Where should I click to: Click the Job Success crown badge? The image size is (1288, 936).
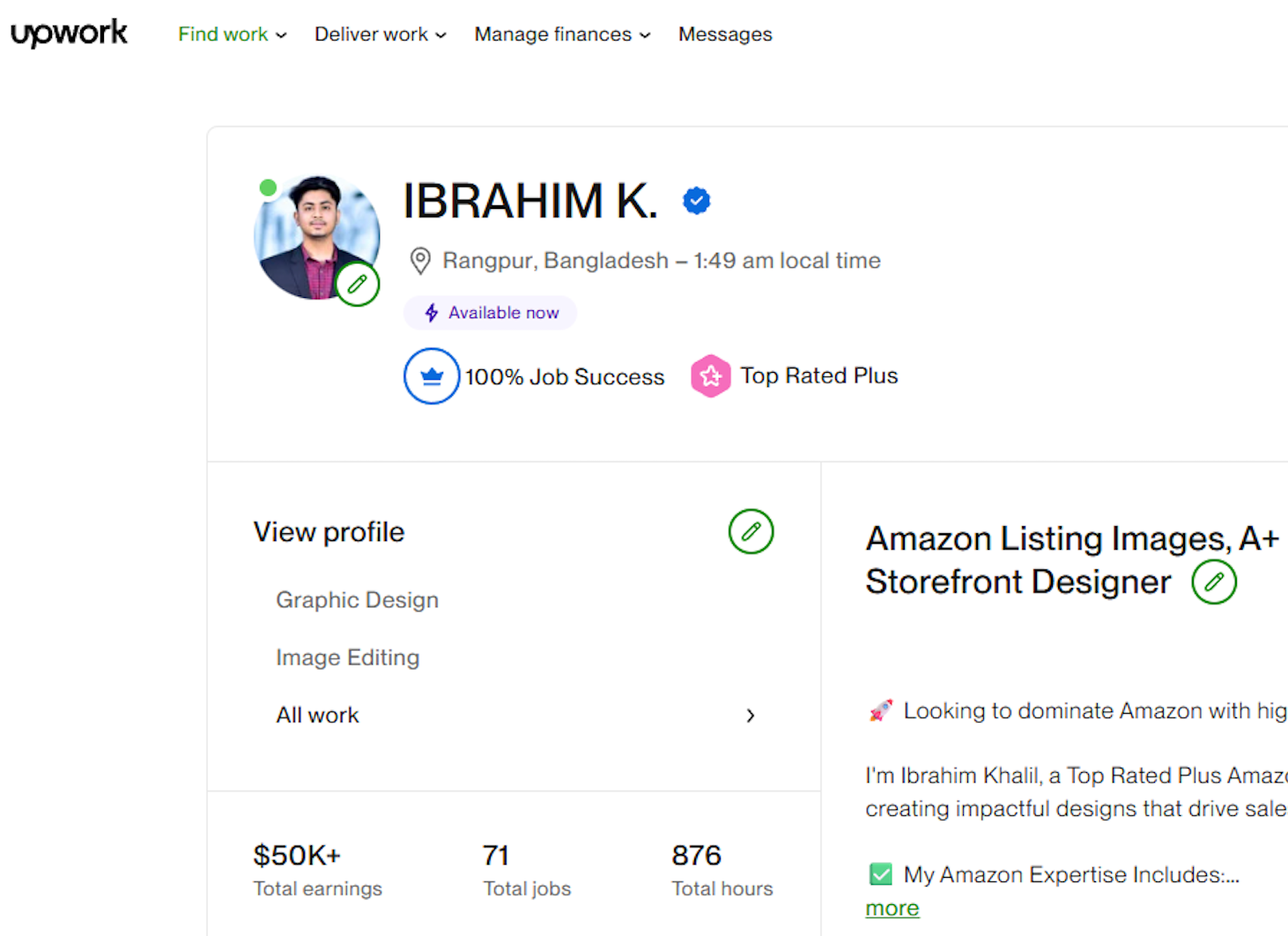(x=432, y=376)
